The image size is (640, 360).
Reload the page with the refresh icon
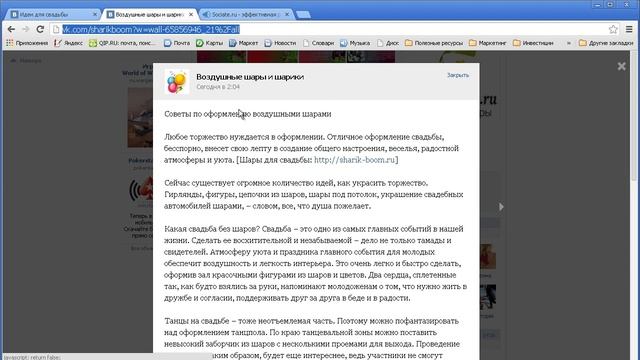point(40,29)
